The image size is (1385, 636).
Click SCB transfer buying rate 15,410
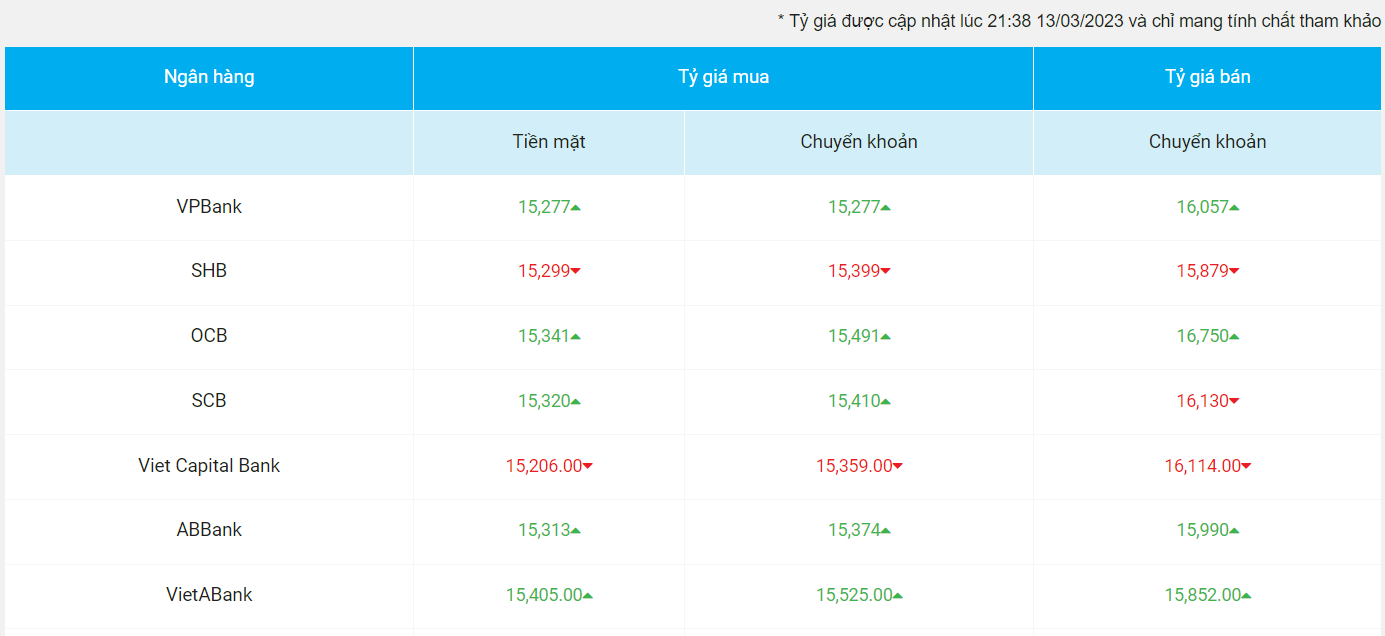[x=854, y=401]
